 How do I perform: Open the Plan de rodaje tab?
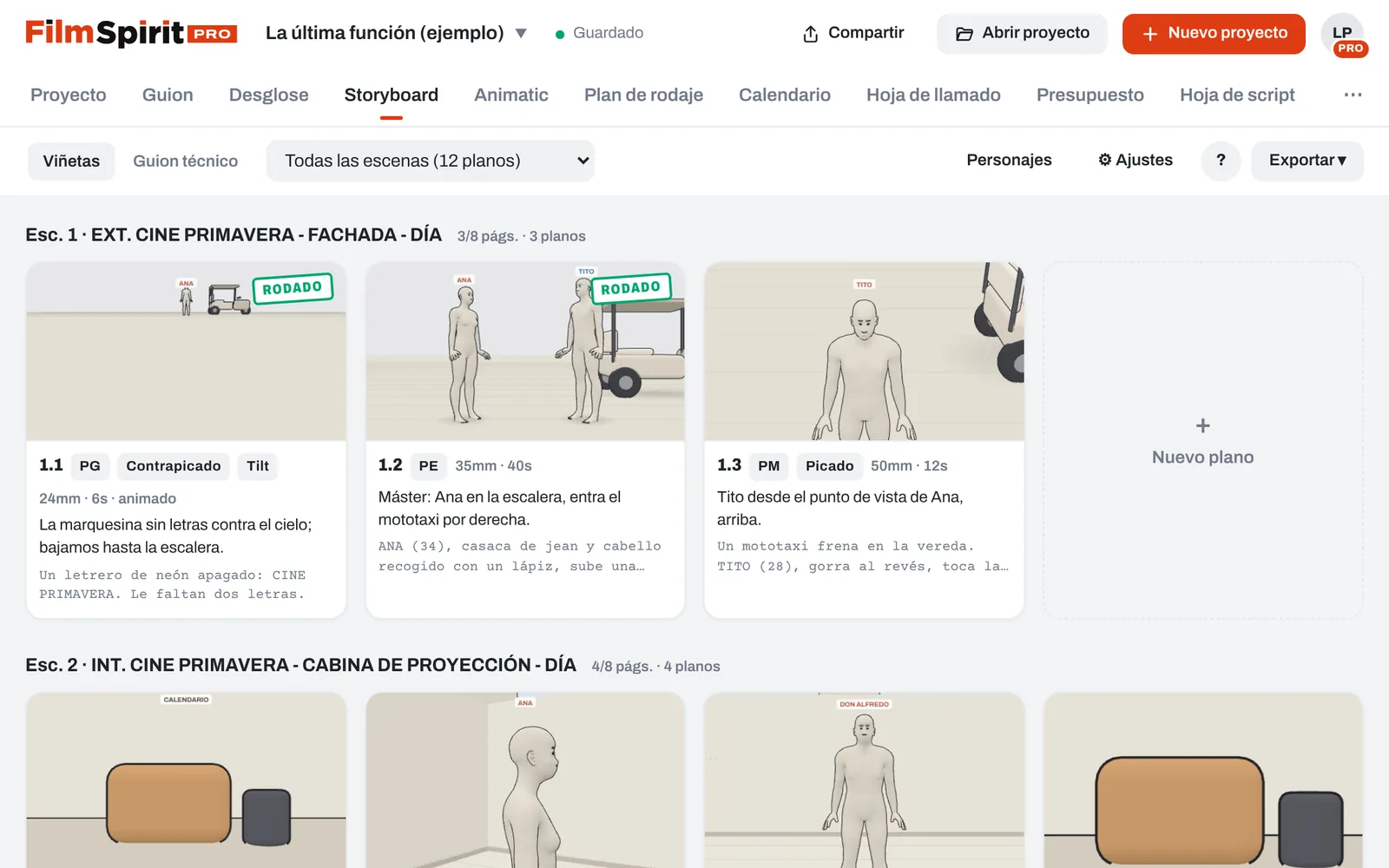[x=643, y=95]
